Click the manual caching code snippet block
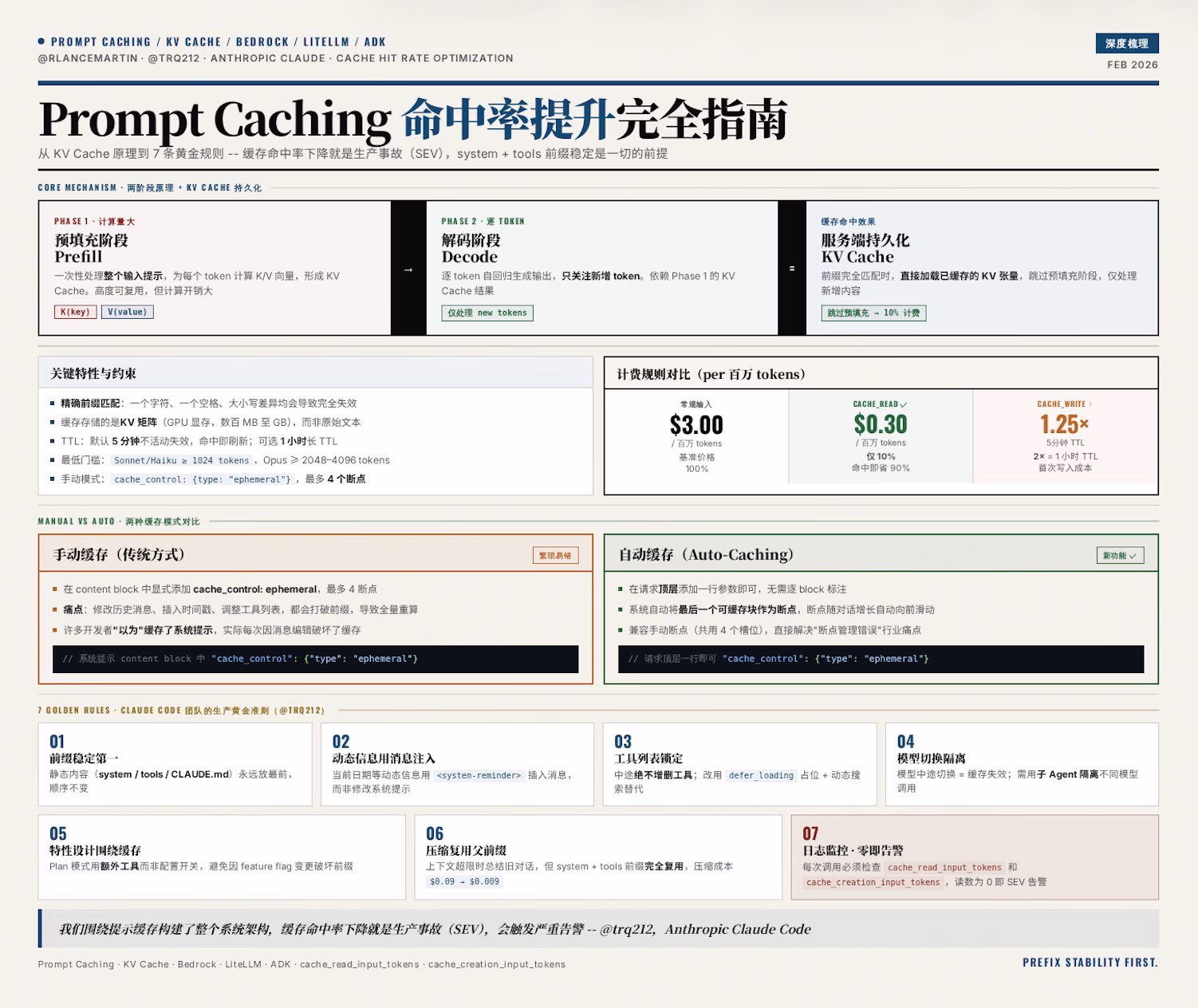1198x1008 pixels. tap(315, 659)
